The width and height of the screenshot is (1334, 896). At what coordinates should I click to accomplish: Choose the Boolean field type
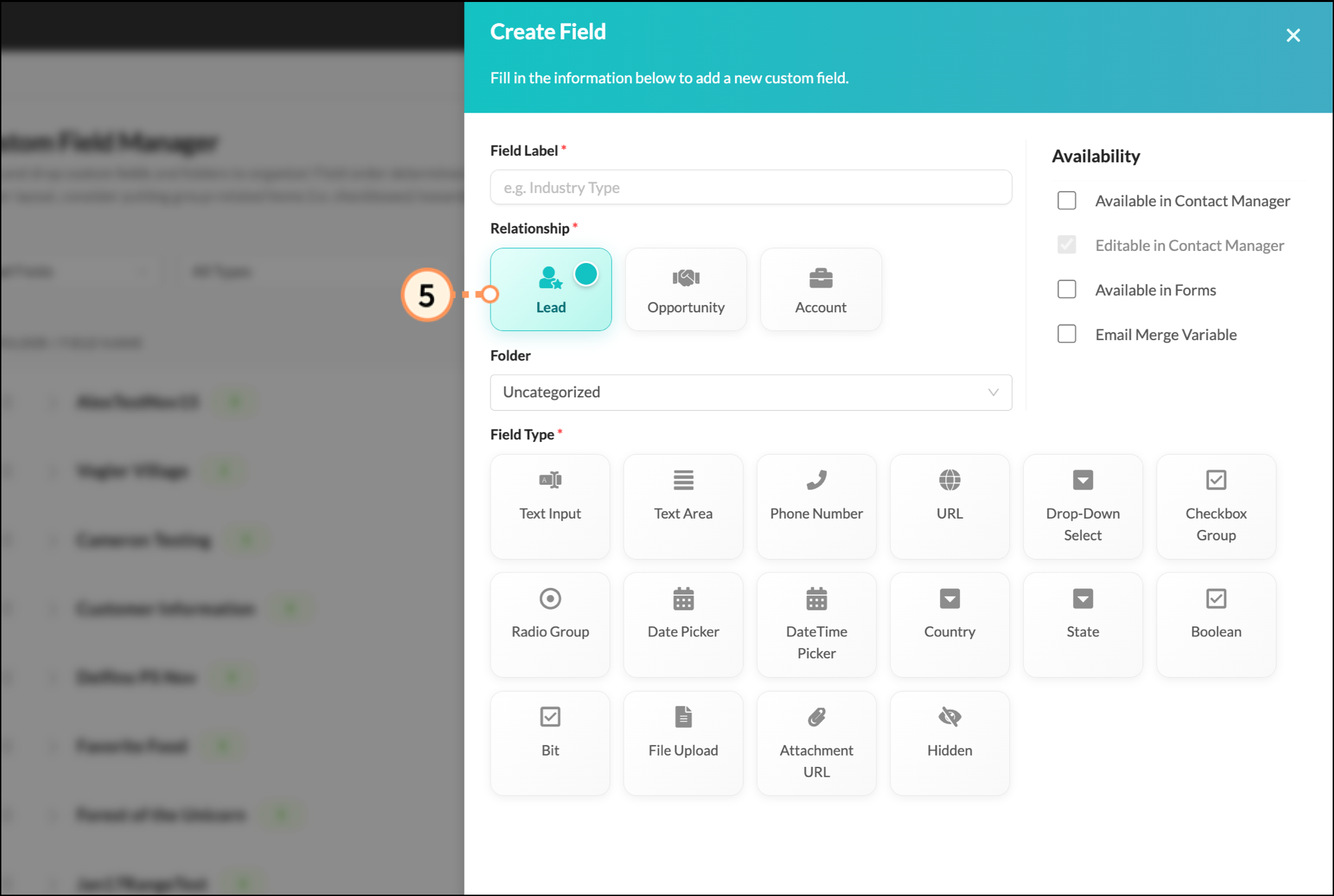(x=1216, y=625)
